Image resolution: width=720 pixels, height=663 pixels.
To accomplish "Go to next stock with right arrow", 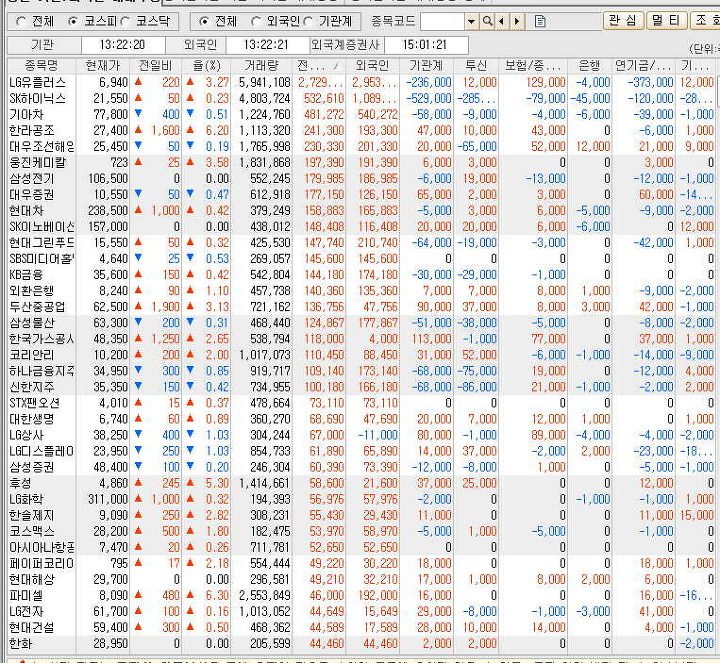I will coord(517,21).
